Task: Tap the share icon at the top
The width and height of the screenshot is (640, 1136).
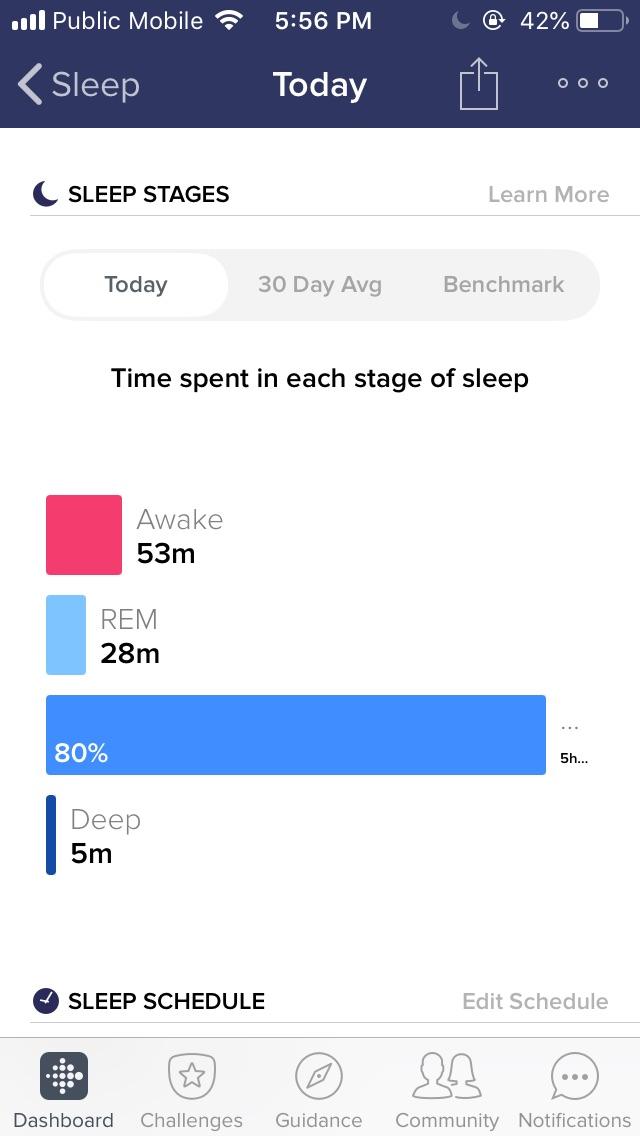Action: click(478, 85)
